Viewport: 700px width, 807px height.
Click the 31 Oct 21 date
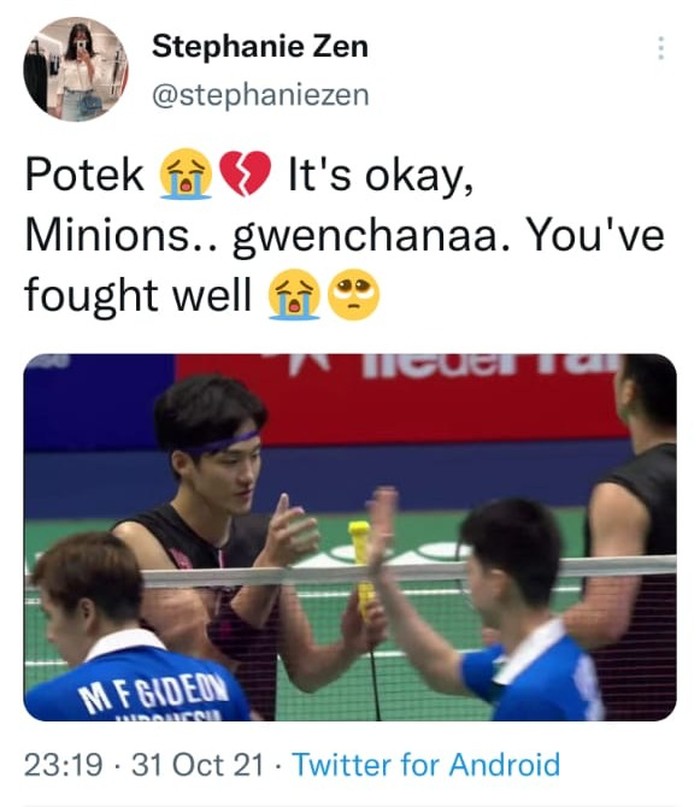198,765
